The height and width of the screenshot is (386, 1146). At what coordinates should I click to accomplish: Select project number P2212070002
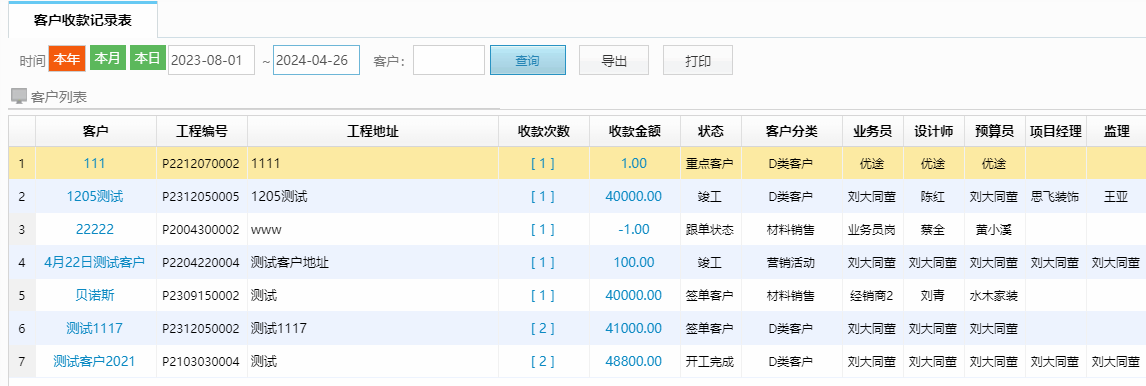click(x=201, y=164)
